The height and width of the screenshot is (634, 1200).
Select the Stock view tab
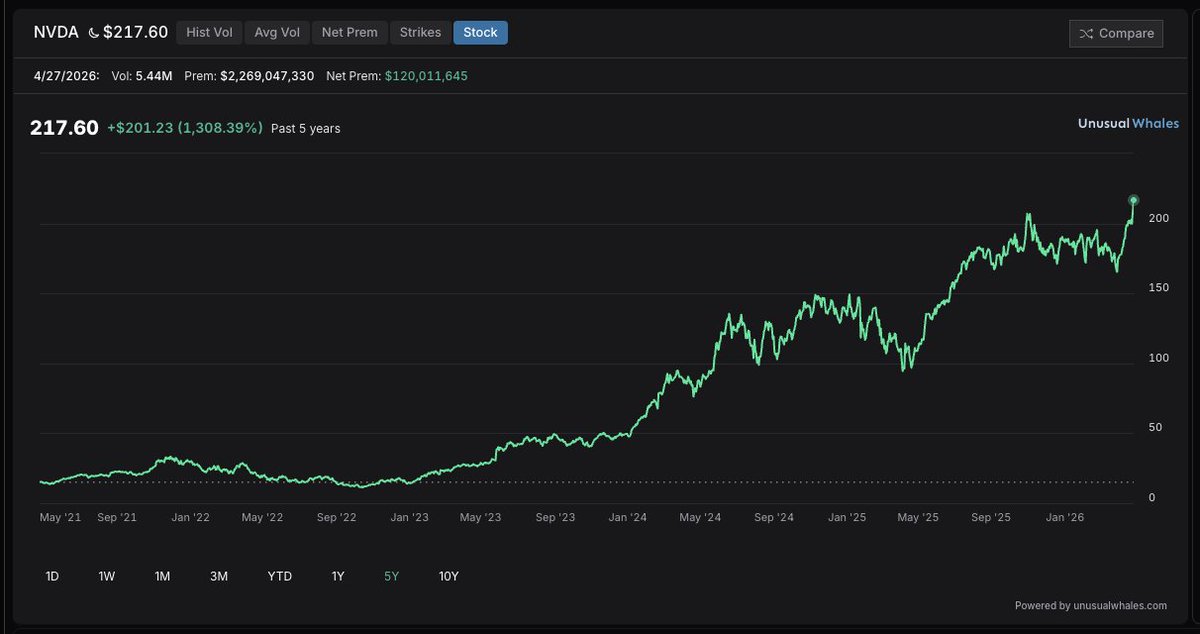(x=480, y=32)
